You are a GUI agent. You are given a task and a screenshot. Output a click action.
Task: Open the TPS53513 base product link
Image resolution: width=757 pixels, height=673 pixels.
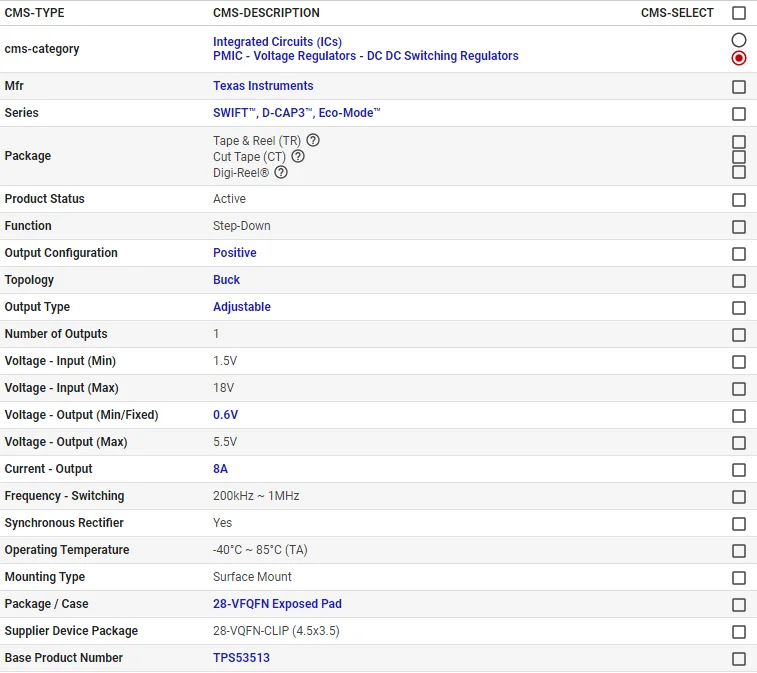[241, 658]
